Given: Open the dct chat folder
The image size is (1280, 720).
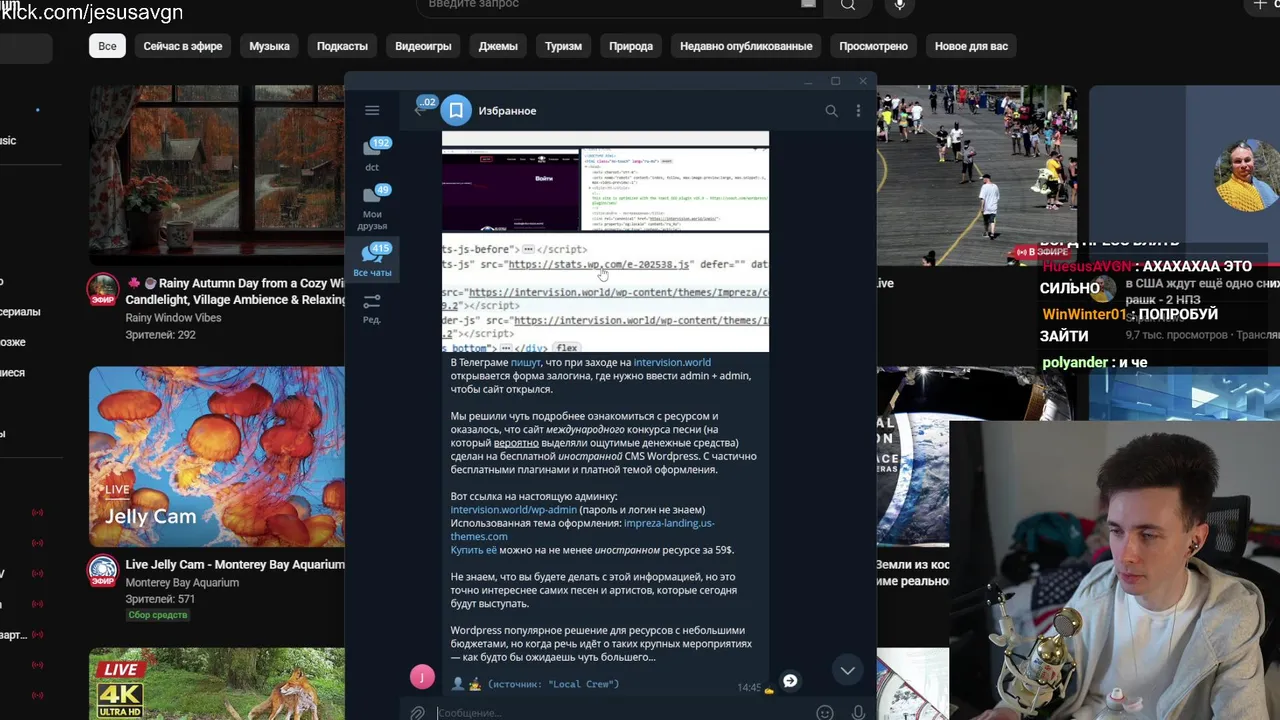Looking at the screenshot, I should pos(372,155).
